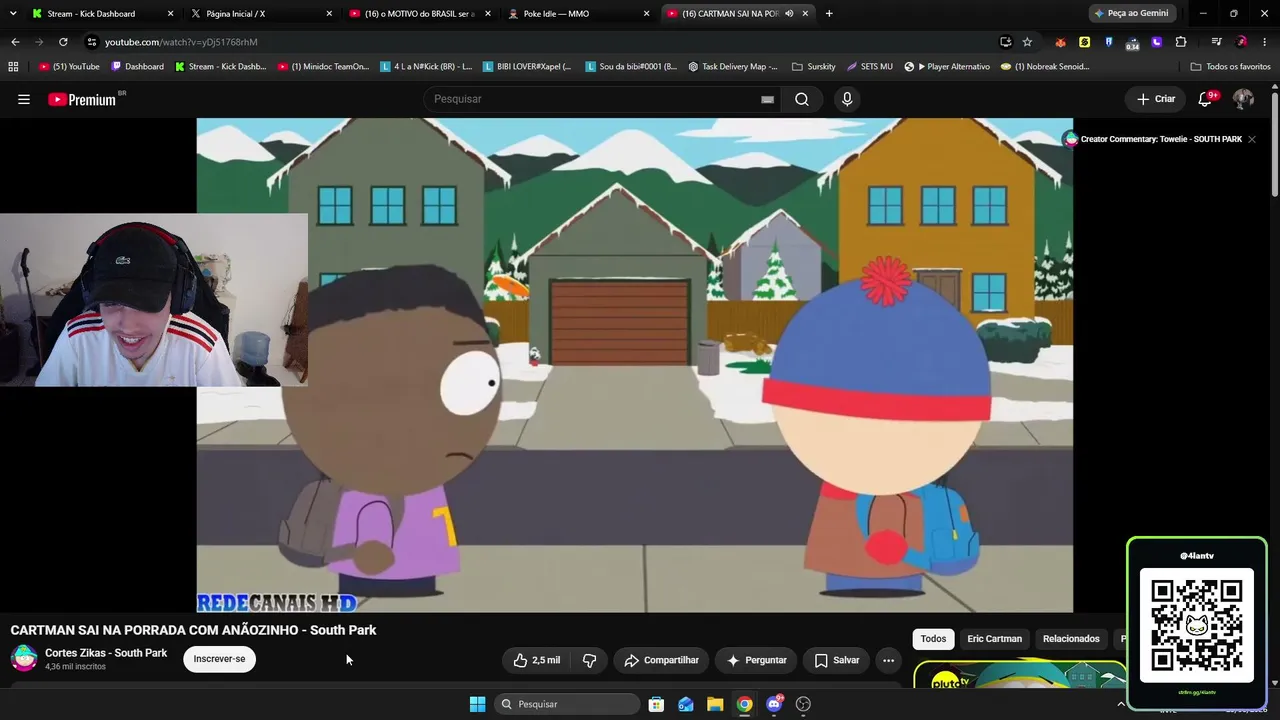Image resolution: width=1280 pixels, height=720 pixels.
Task: Go back in browser history
Action: tap(15, 42)
